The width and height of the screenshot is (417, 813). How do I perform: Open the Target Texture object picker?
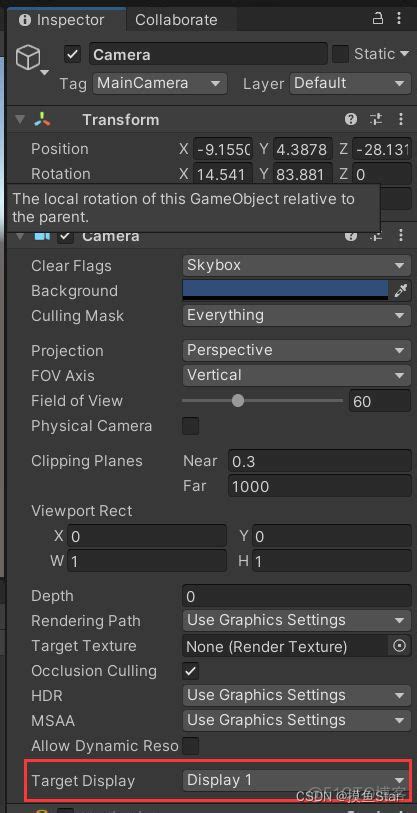tap(399, 646)
